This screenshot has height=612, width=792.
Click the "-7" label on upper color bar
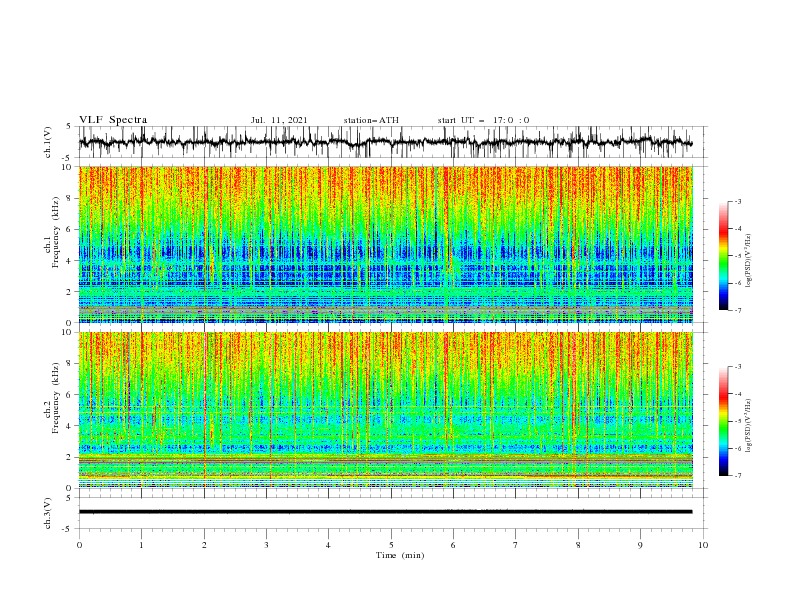(x=737, y=310)
